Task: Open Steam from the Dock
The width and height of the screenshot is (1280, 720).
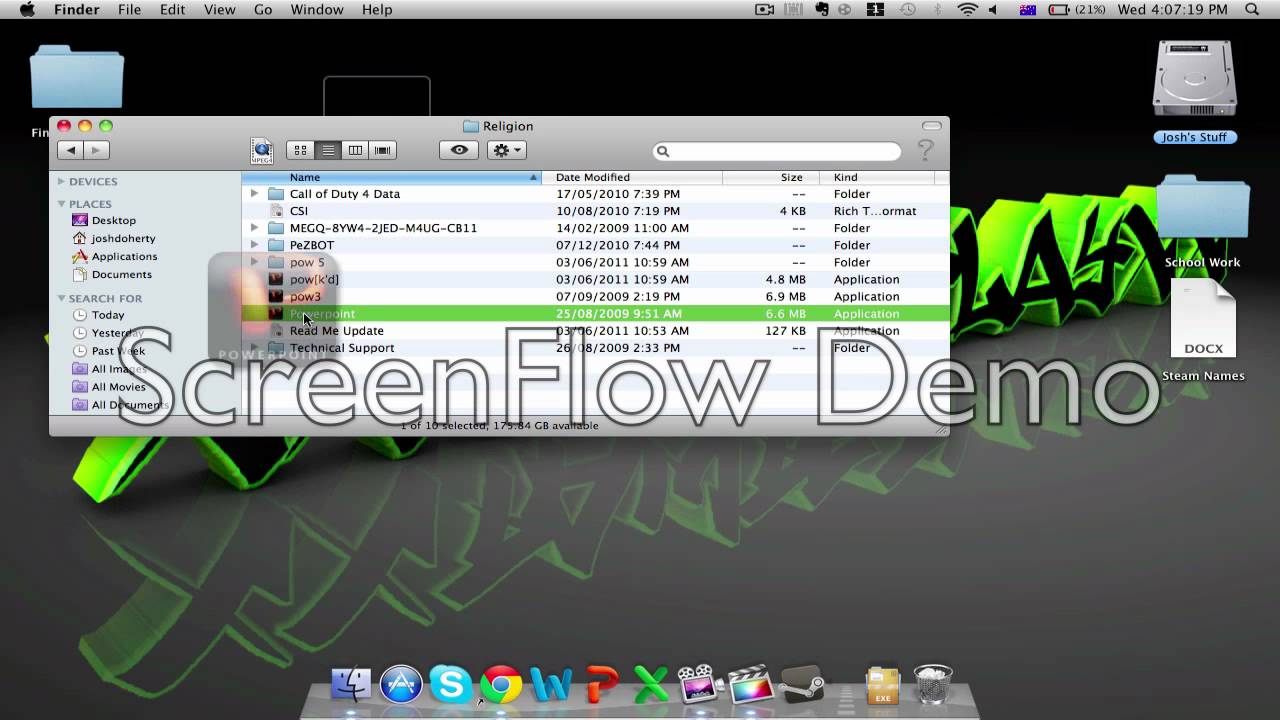Action: pos(802,685)
